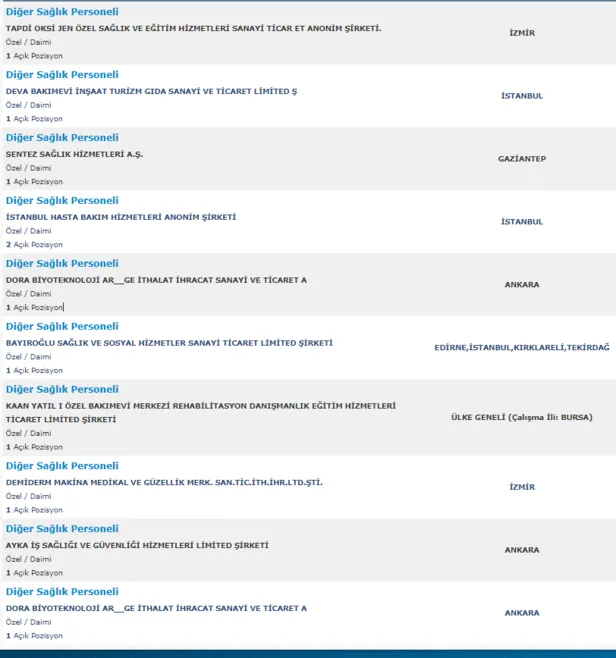Open job title link above DEMİDERM MAKİNA

(62, 466)
